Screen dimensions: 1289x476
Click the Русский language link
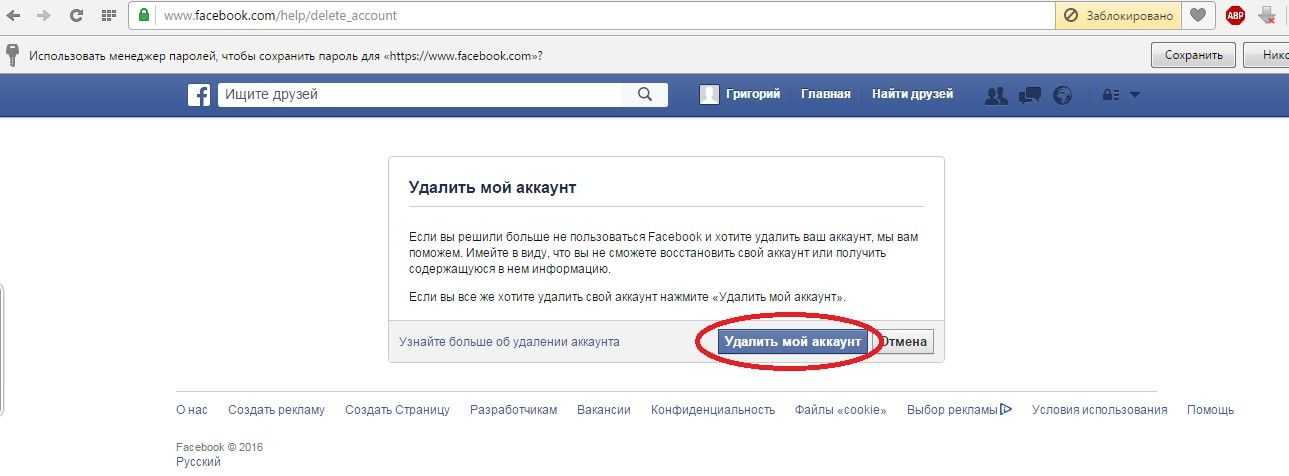click(x=198, y=462)
